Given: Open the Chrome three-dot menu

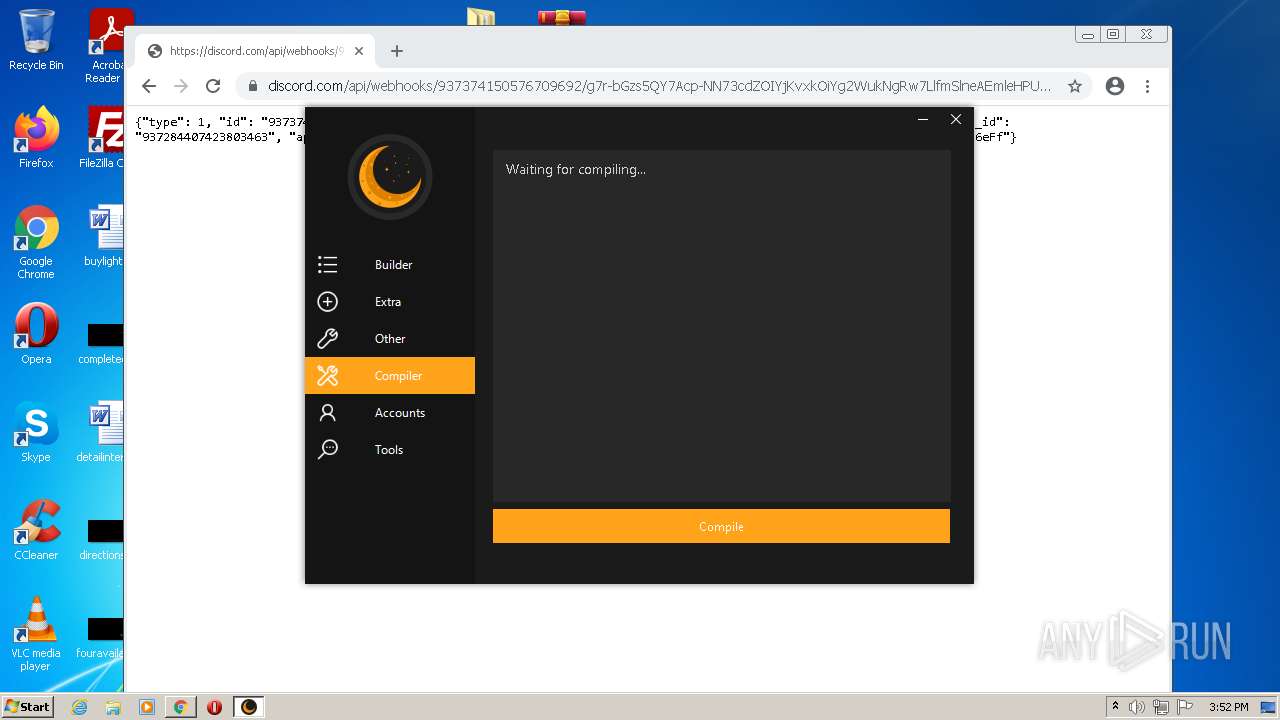Looking at the screenshot, I should [1148, 86].
